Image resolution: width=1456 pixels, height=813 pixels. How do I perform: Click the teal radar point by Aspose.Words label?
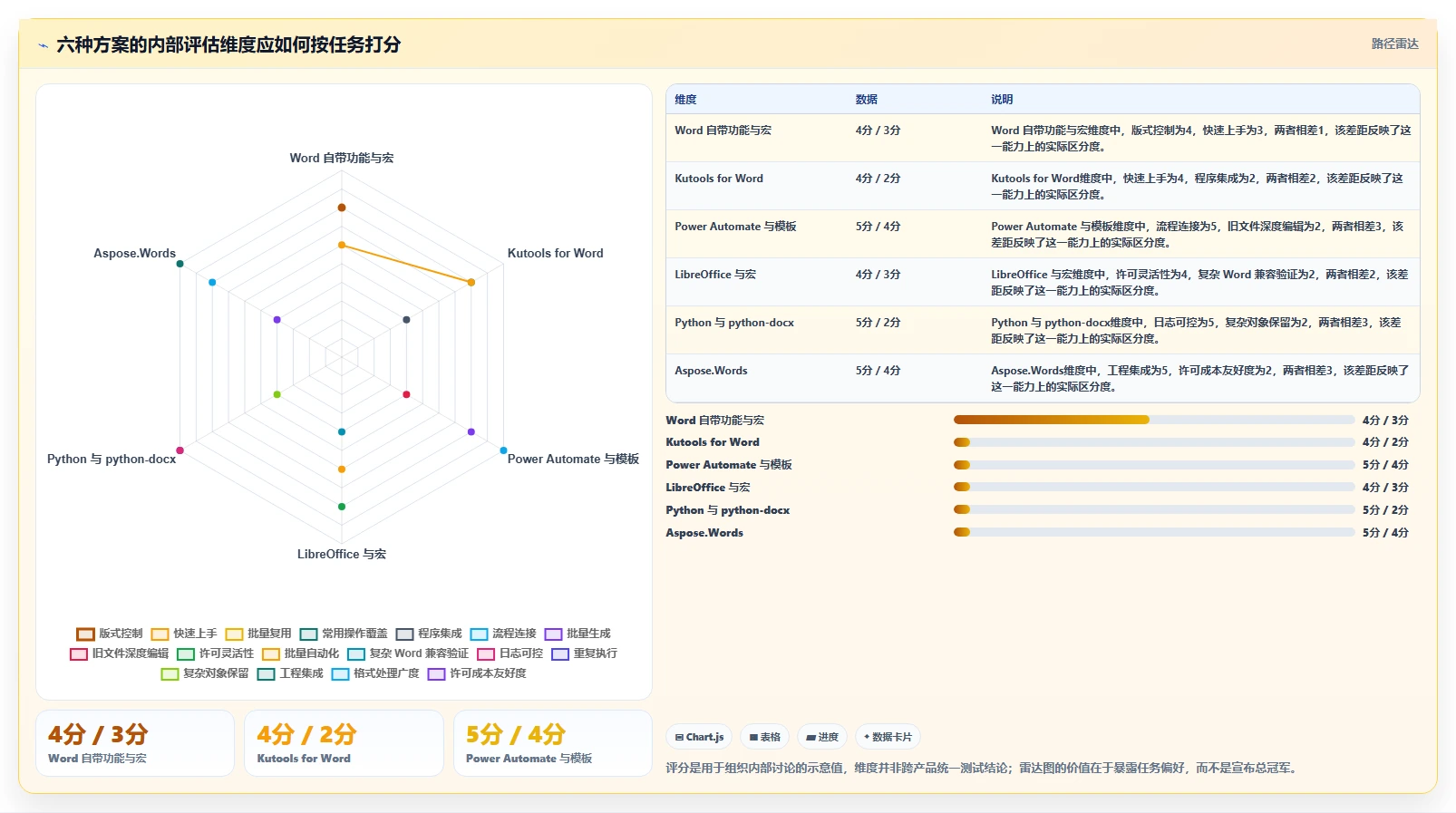[180, 264]
